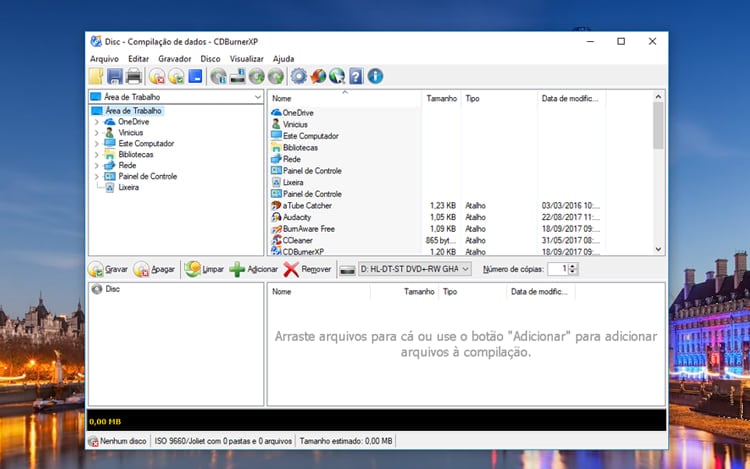
Task: Click the new document toolbar icon
Action: [x=97, y=76]
